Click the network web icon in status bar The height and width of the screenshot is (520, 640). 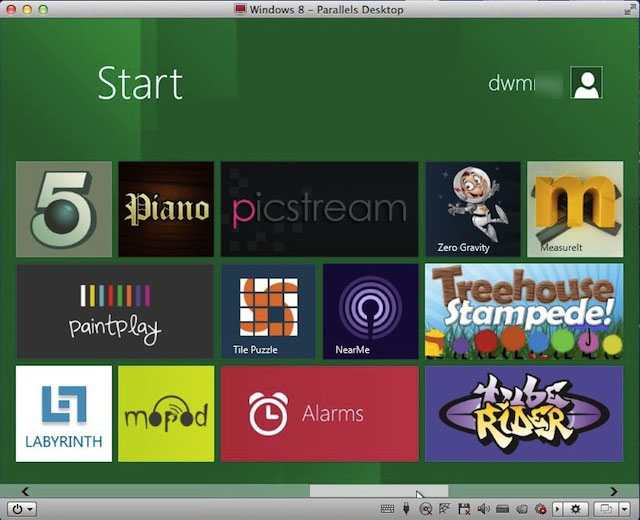[444, 509]
